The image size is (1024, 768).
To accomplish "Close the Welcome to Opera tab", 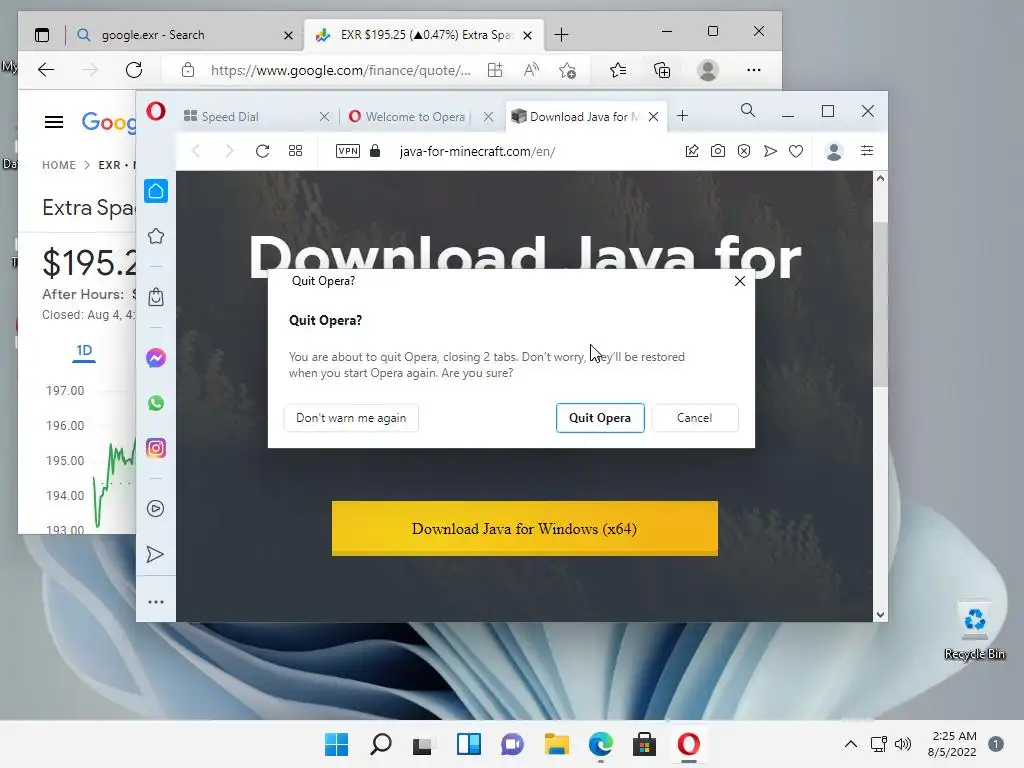I will 488,116.
